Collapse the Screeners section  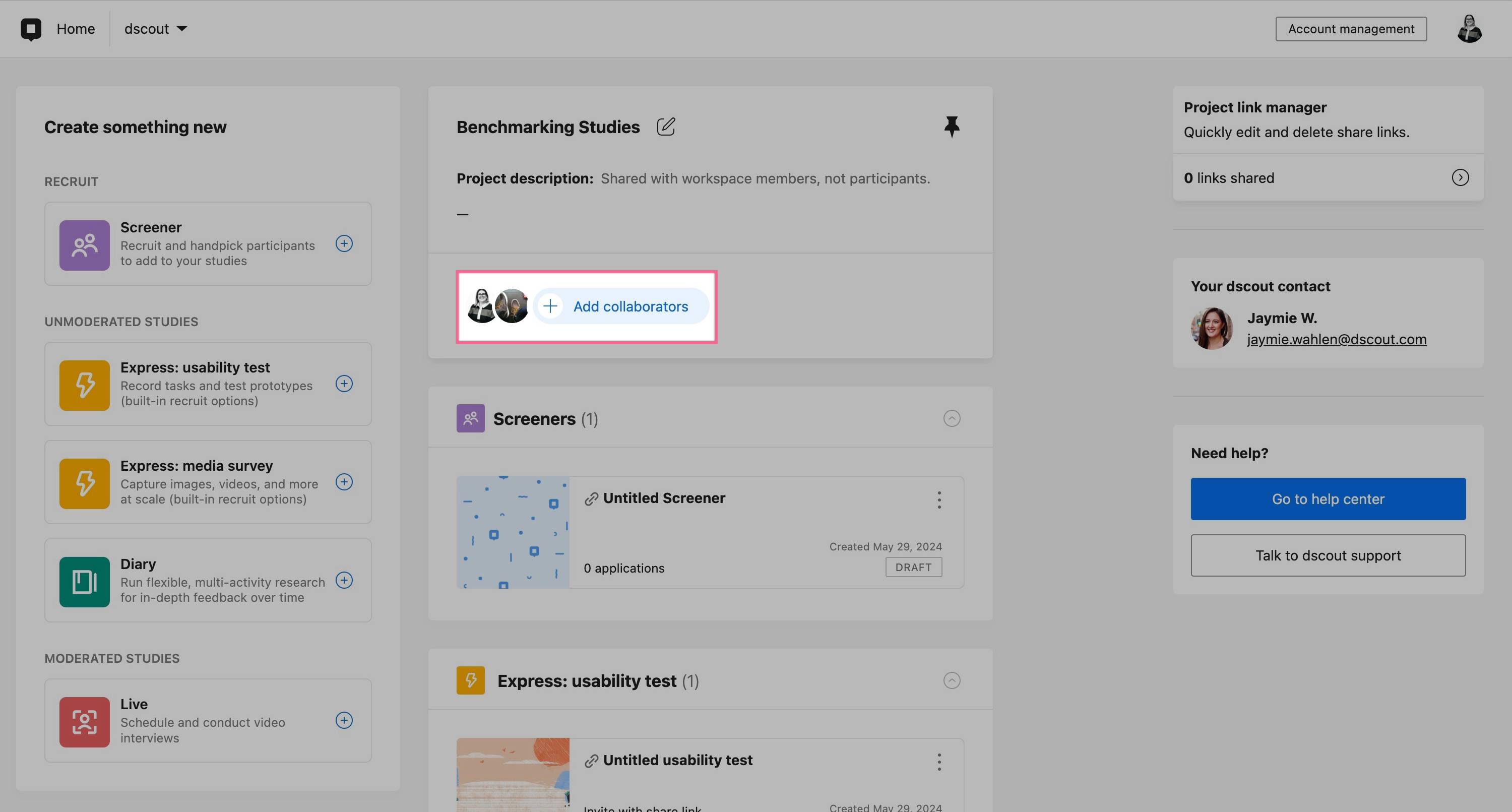pos(952,419)
